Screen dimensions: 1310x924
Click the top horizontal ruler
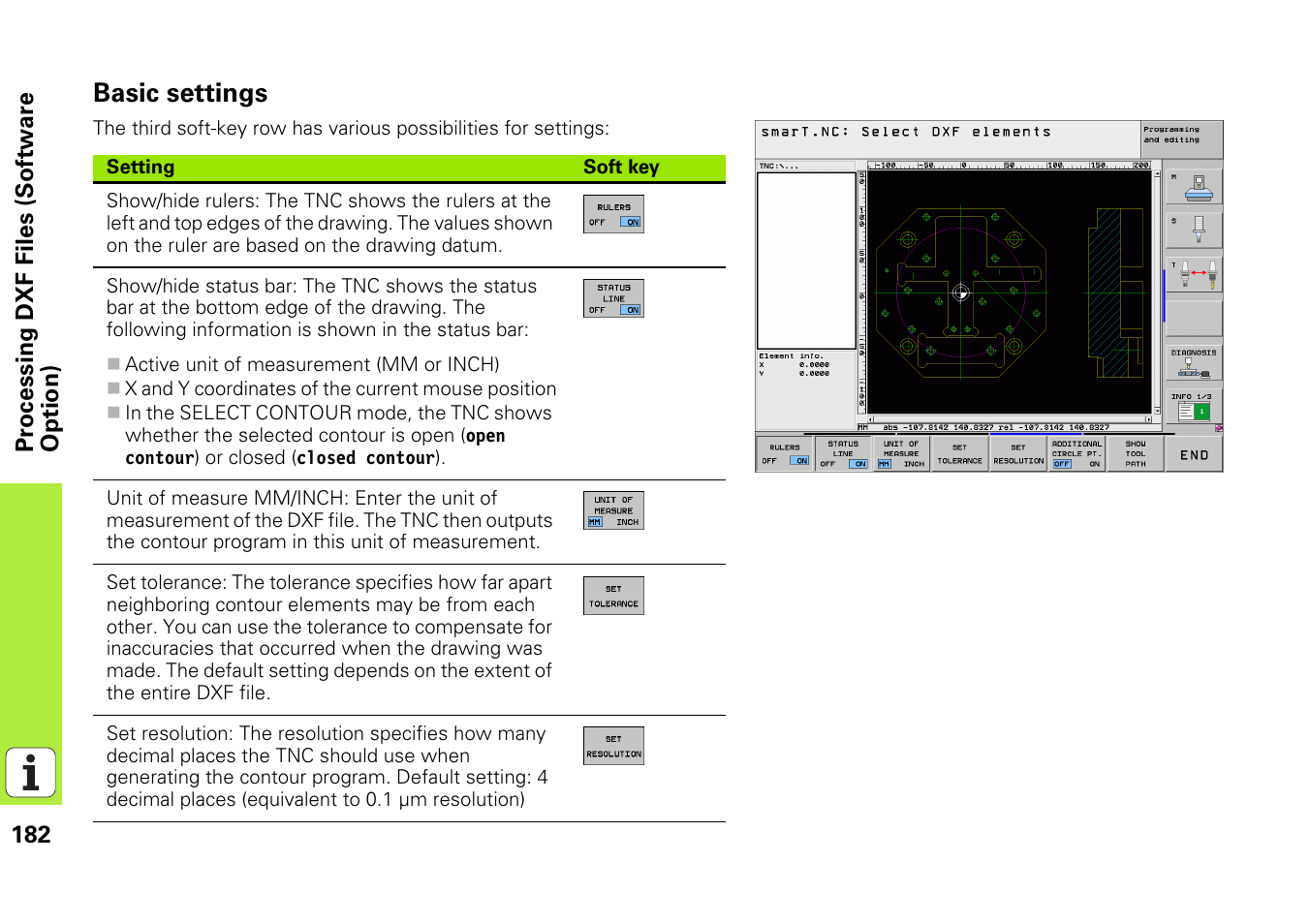pos(1009,166)
